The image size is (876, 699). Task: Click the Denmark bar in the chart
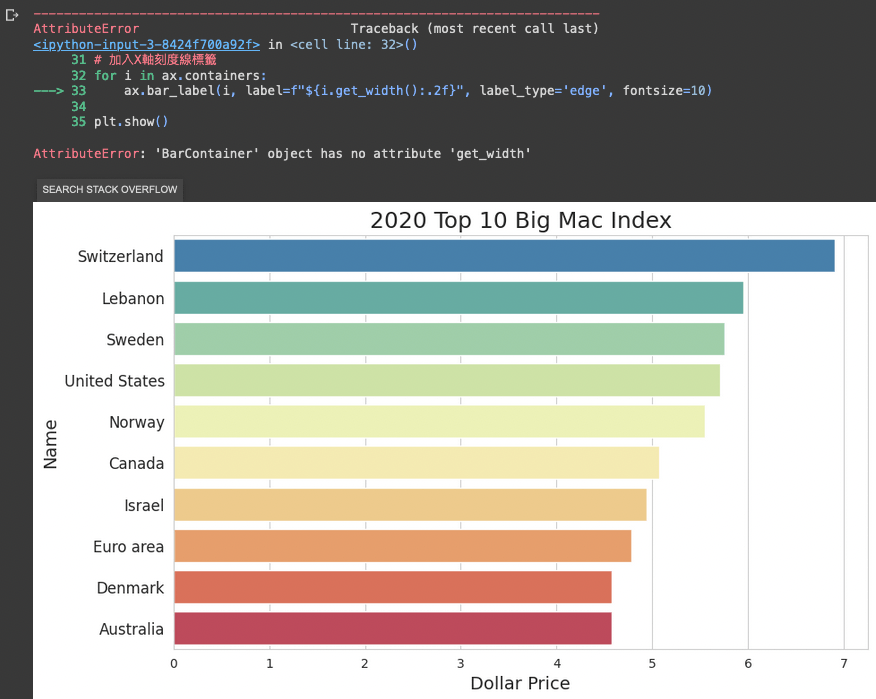(393, 588)
